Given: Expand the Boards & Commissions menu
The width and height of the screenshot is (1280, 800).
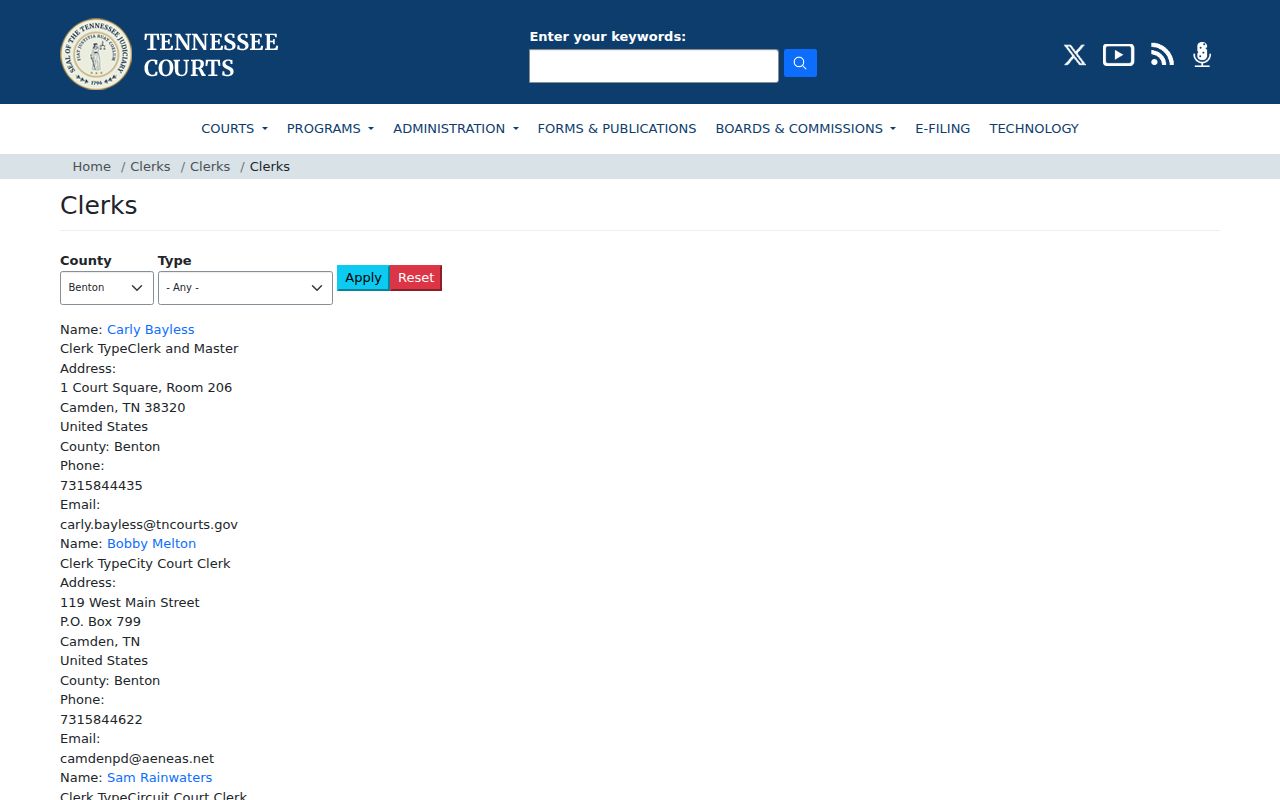Looking at the screenshot, I should tap(805, 128).
